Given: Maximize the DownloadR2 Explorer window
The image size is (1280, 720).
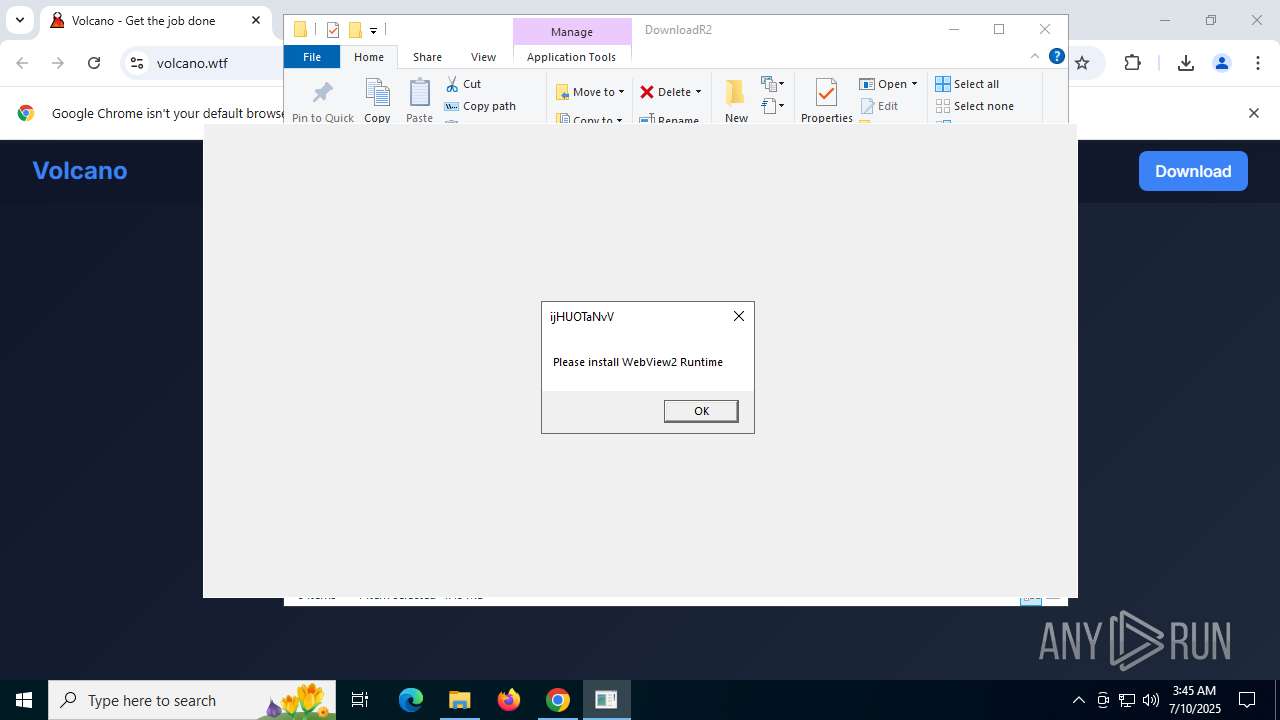Looking at the screenshot, I should click(999, 29).
